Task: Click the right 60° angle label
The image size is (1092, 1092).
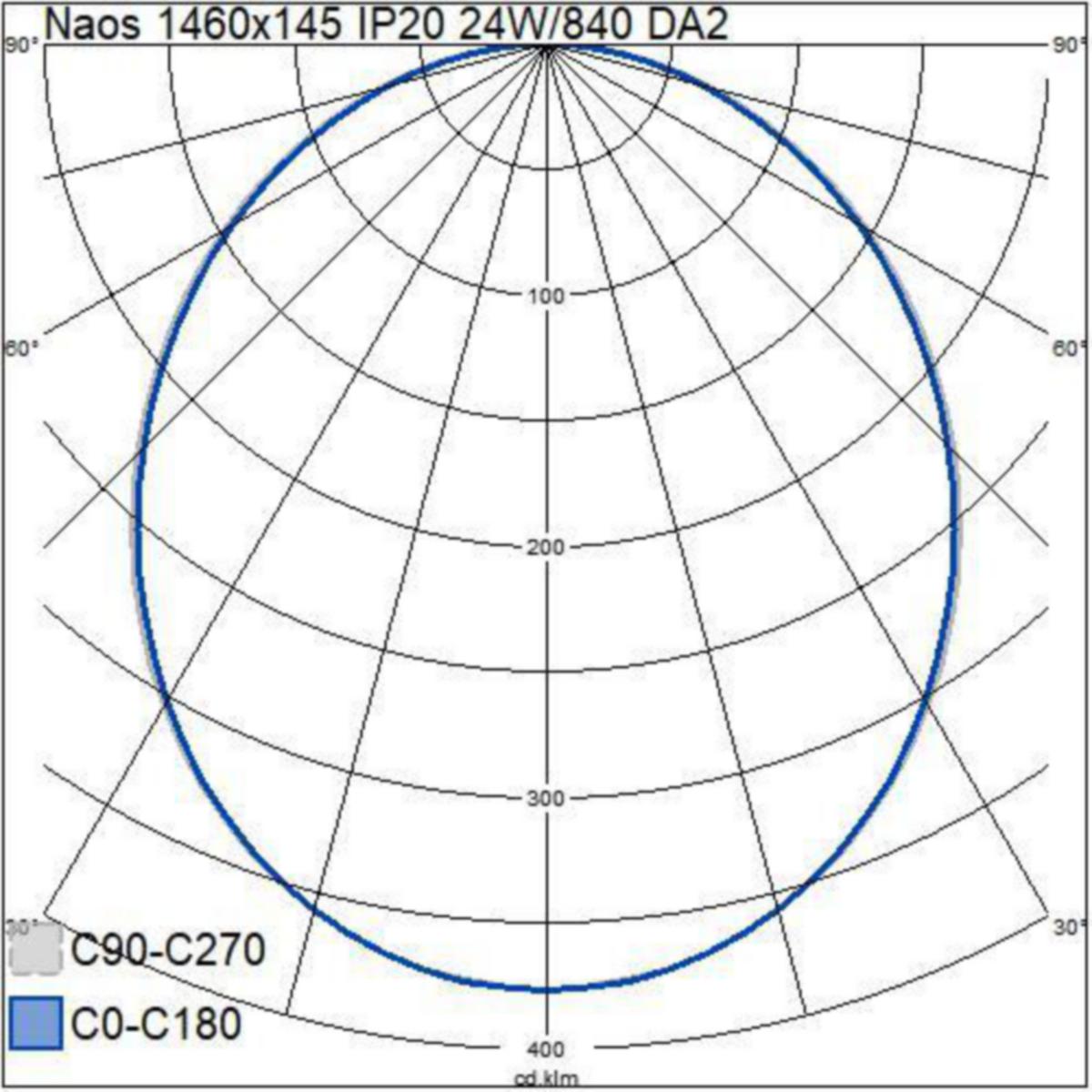Action: point(1070,349)
